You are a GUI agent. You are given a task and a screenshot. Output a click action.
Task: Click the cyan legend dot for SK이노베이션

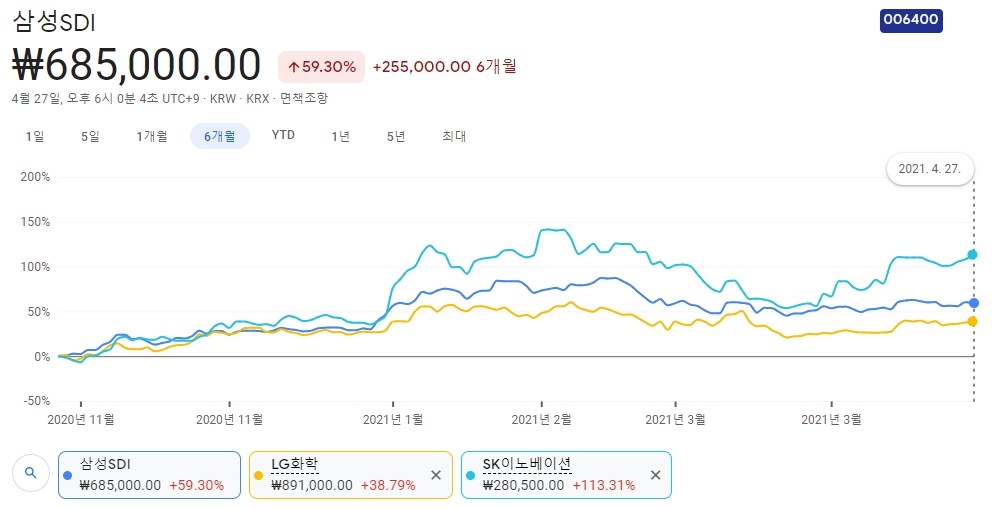point(470,475)
